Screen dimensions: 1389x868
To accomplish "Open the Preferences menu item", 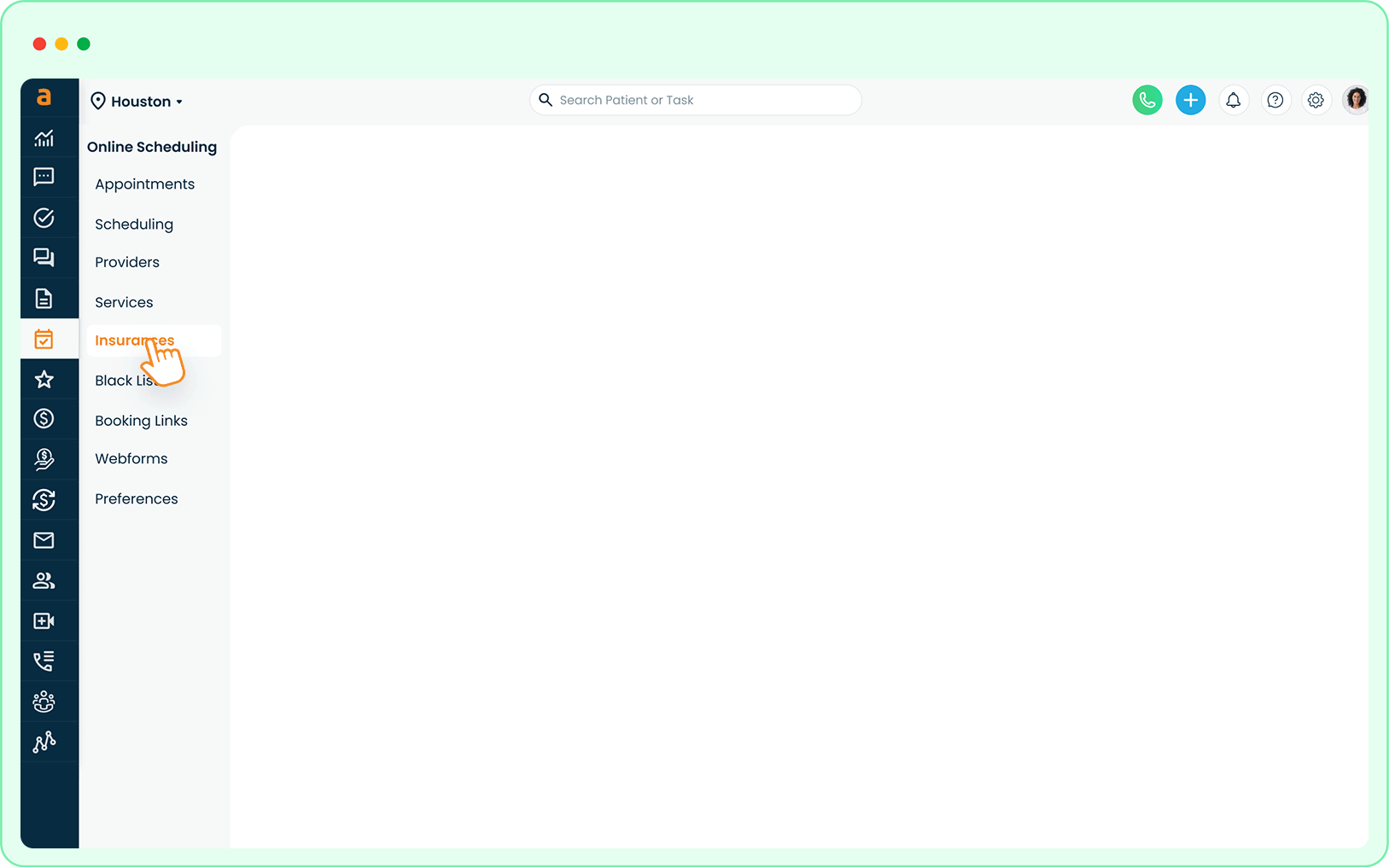I will 137,499.
